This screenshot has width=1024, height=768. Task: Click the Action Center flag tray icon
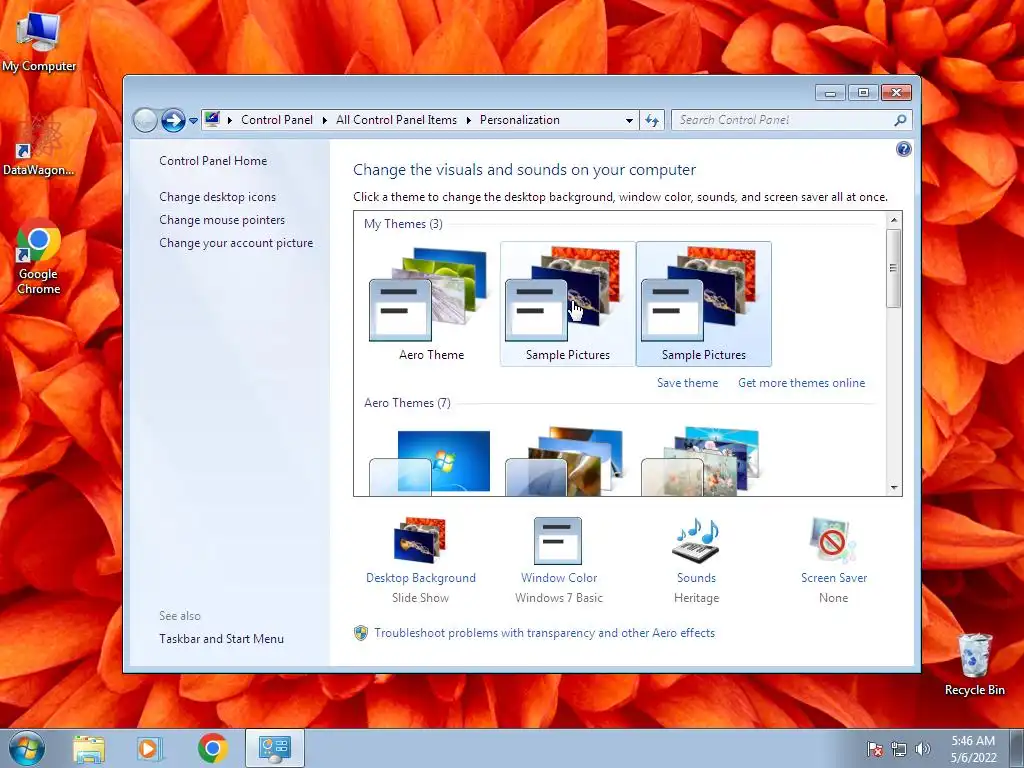coord(874,749)
